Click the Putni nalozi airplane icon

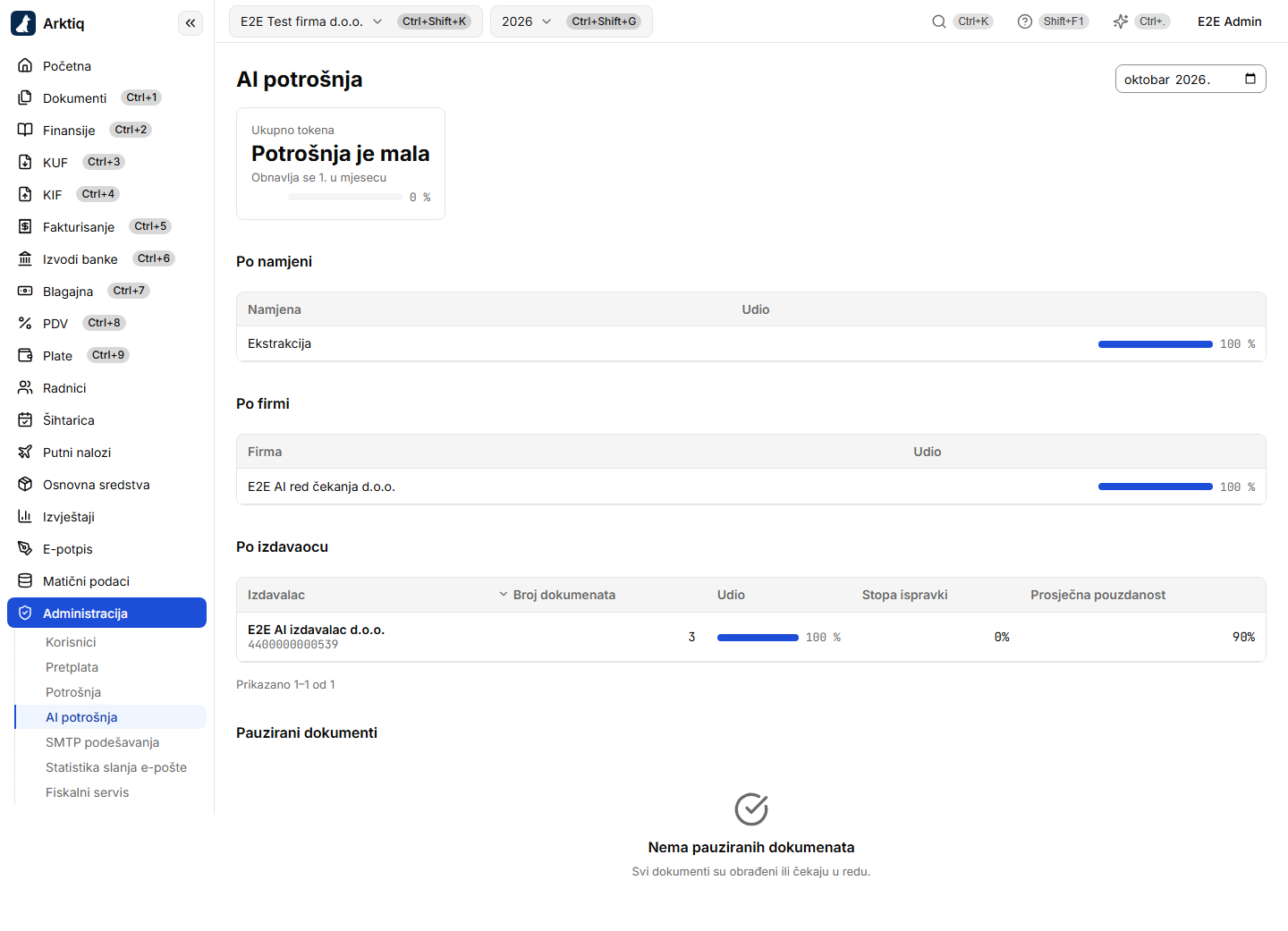coord(25,452)
